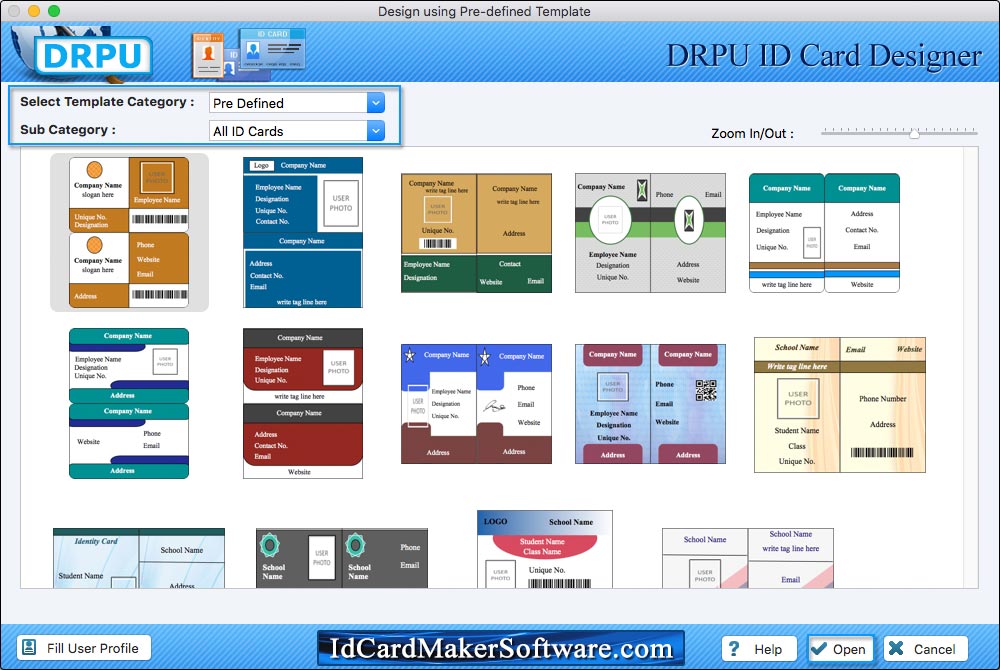Click the All ID Cards field text

click(x=248, y=131)
